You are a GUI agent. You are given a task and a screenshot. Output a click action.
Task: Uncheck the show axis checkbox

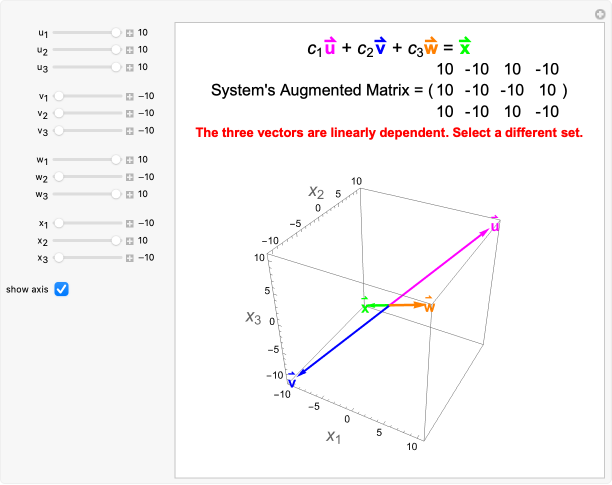pyautogui.click(x=61, y=289)
